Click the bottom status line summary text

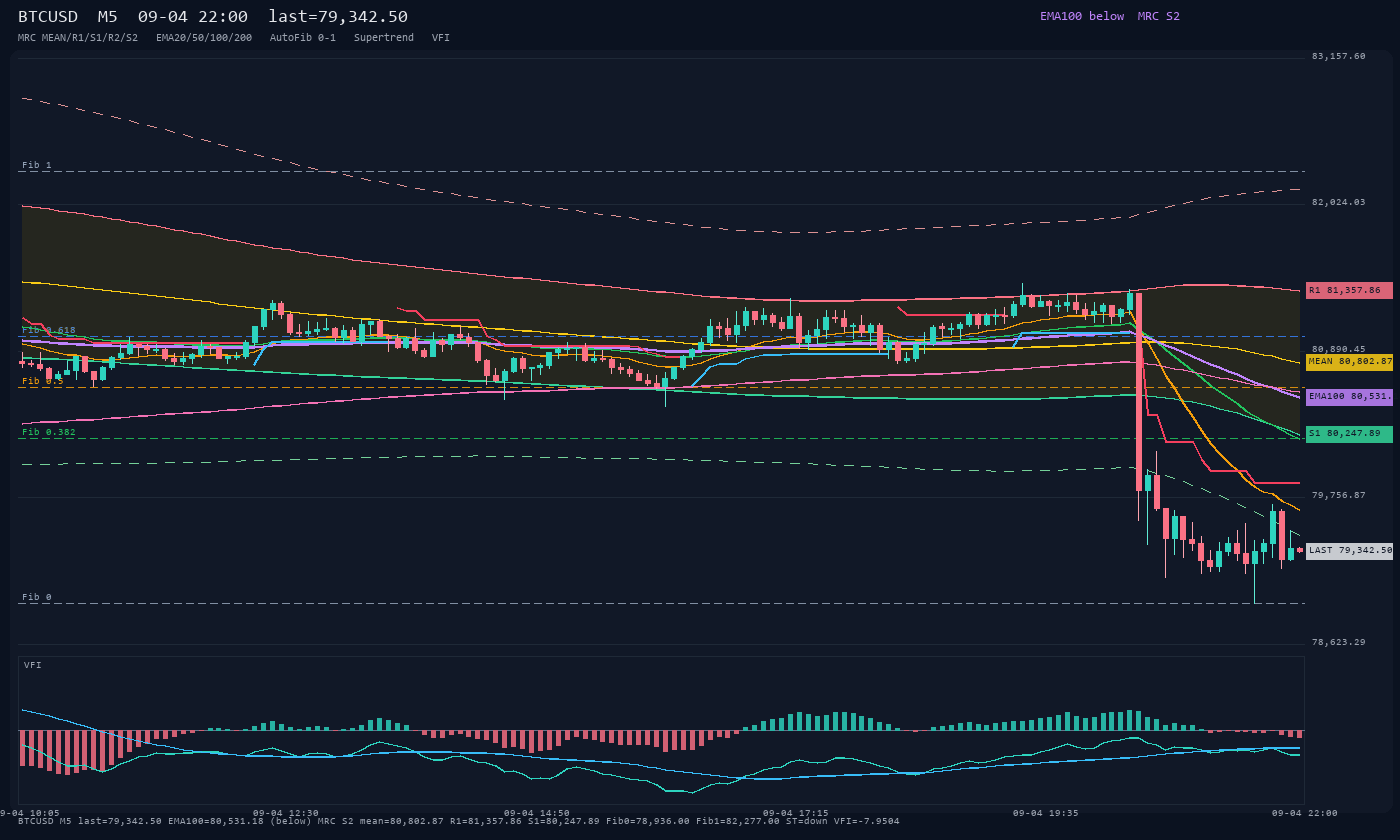(458, 821)
